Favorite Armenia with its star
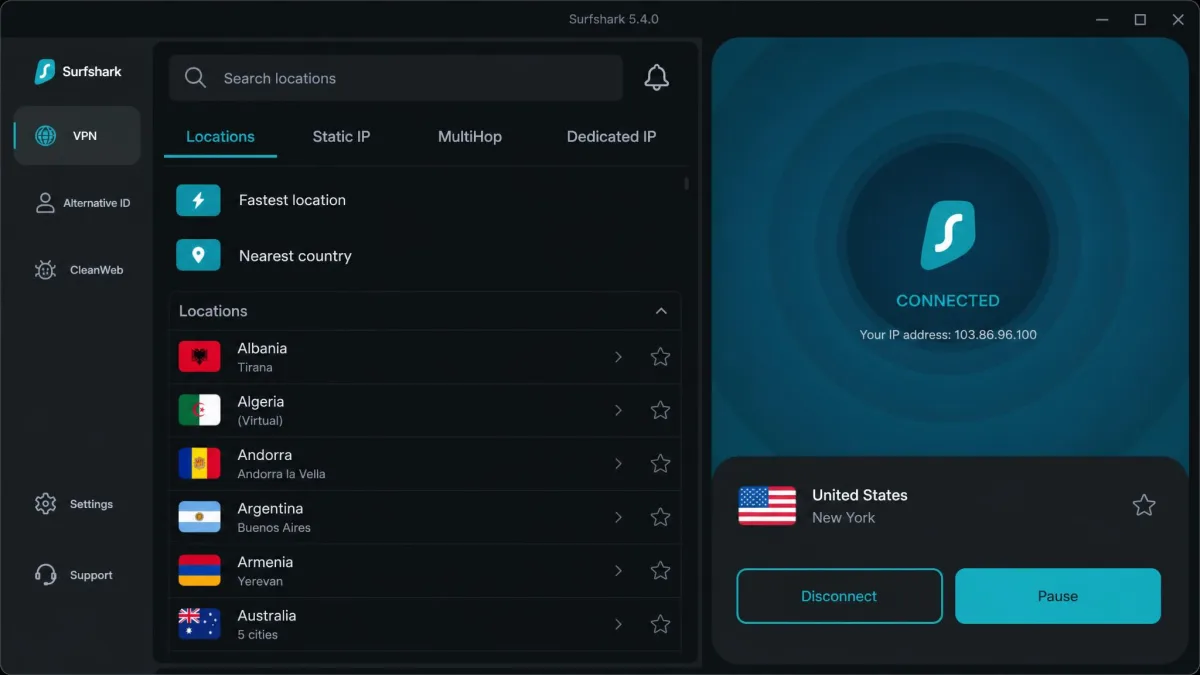 [660, 571]
